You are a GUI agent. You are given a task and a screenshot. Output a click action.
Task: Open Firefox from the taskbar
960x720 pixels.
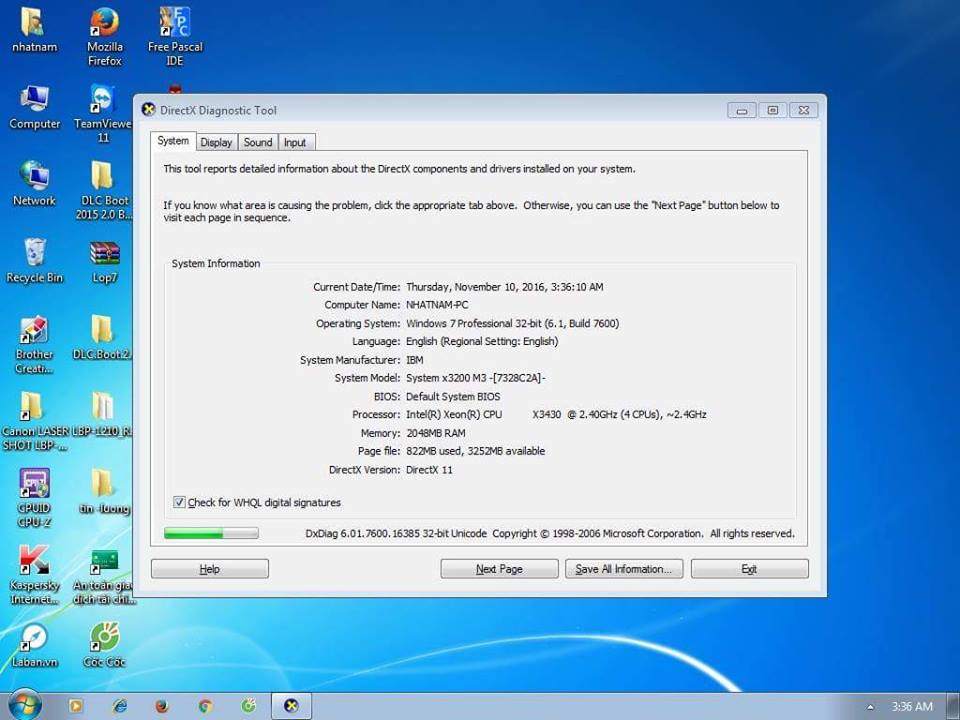(162, 707)
